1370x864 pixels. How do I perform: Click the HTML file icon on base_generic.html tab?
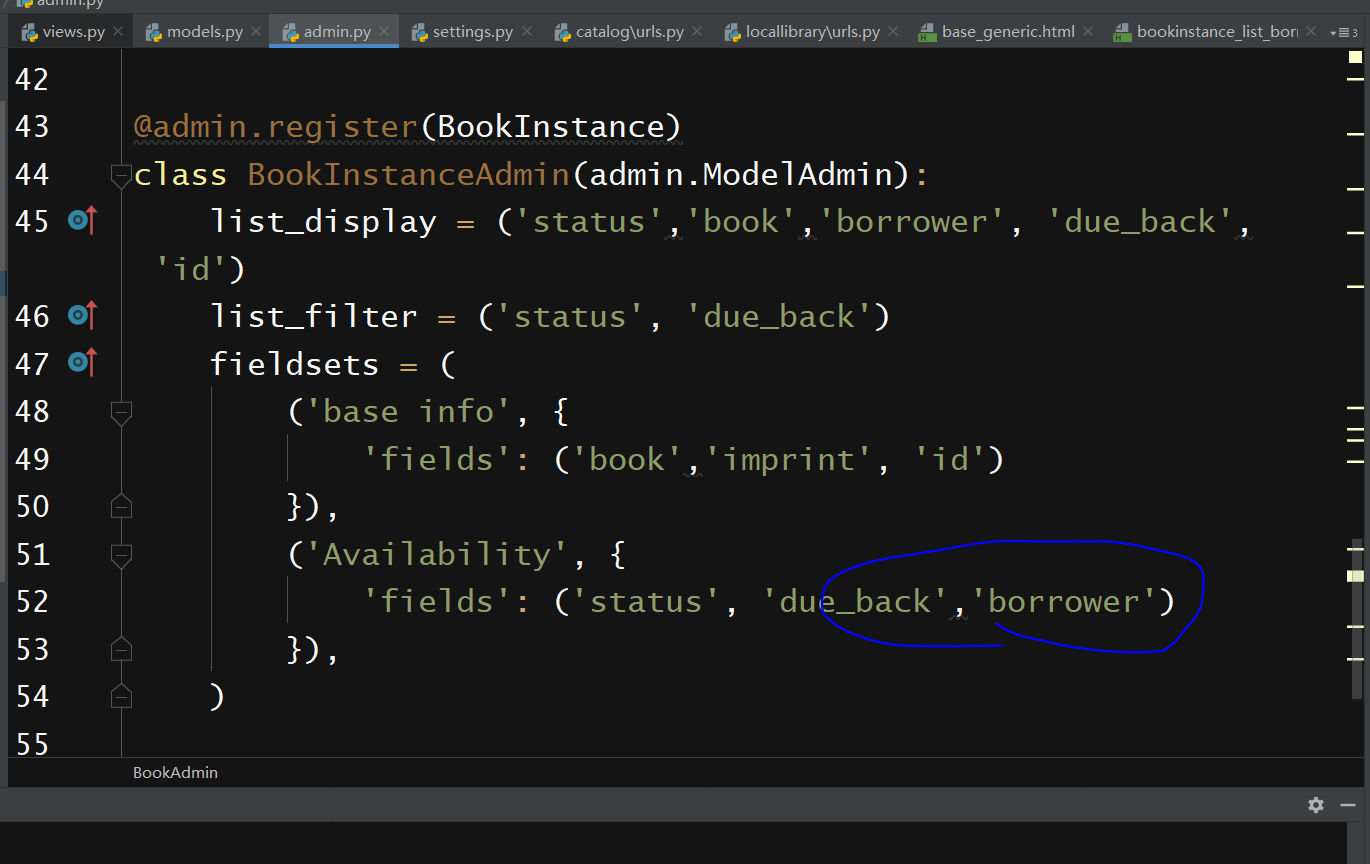928,32
